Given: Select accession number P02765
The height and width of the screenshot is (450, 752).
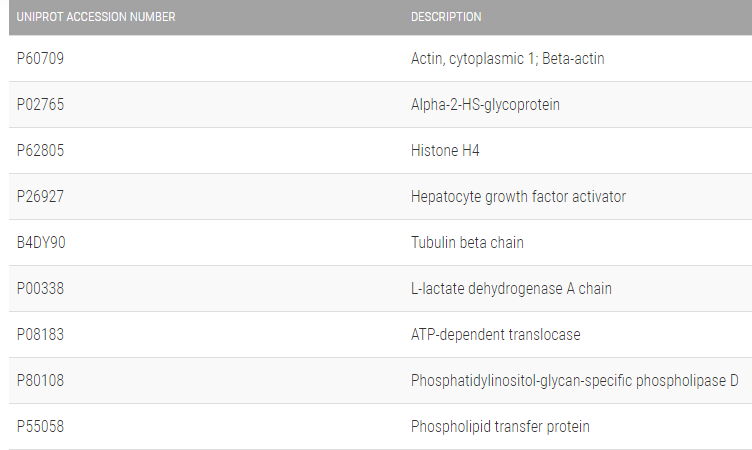Looking at the screenshot, I should (41, 105).
